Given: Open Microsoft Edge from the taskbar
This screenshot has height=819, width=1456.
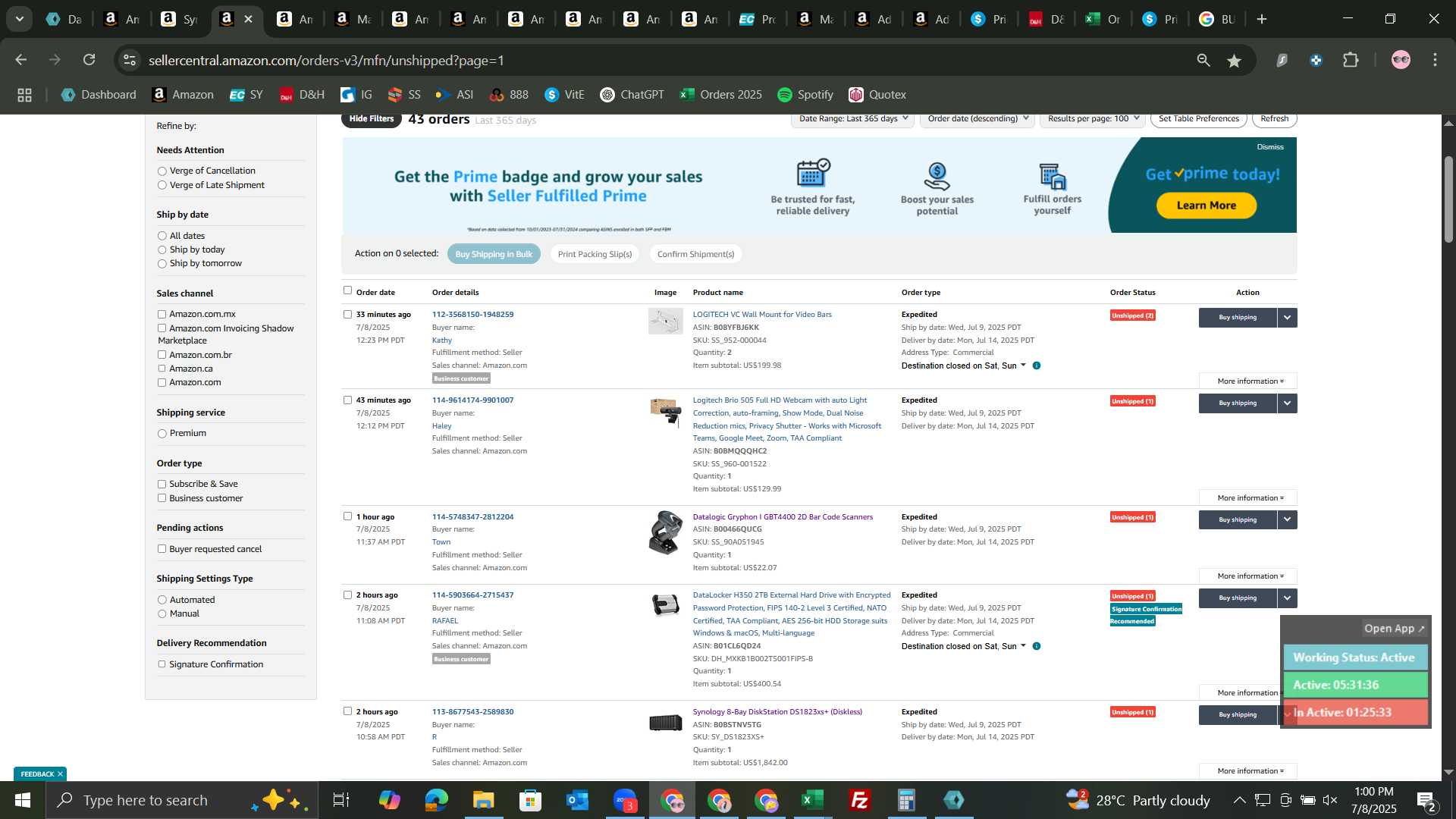Looking at the screenshot, I should (436, 800).
